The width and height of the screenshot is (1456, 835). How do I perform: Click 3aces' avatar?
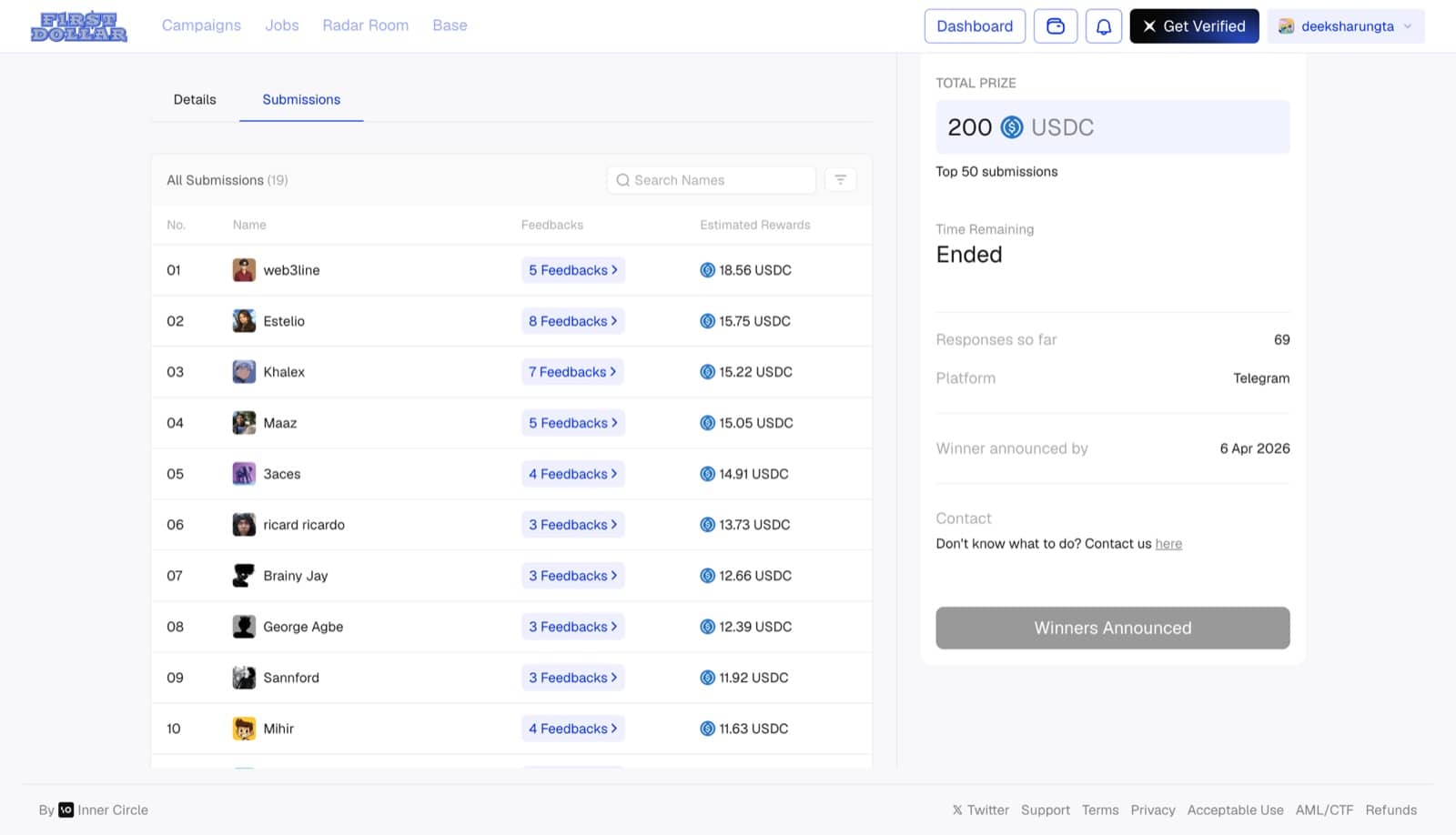click(244, 474)
